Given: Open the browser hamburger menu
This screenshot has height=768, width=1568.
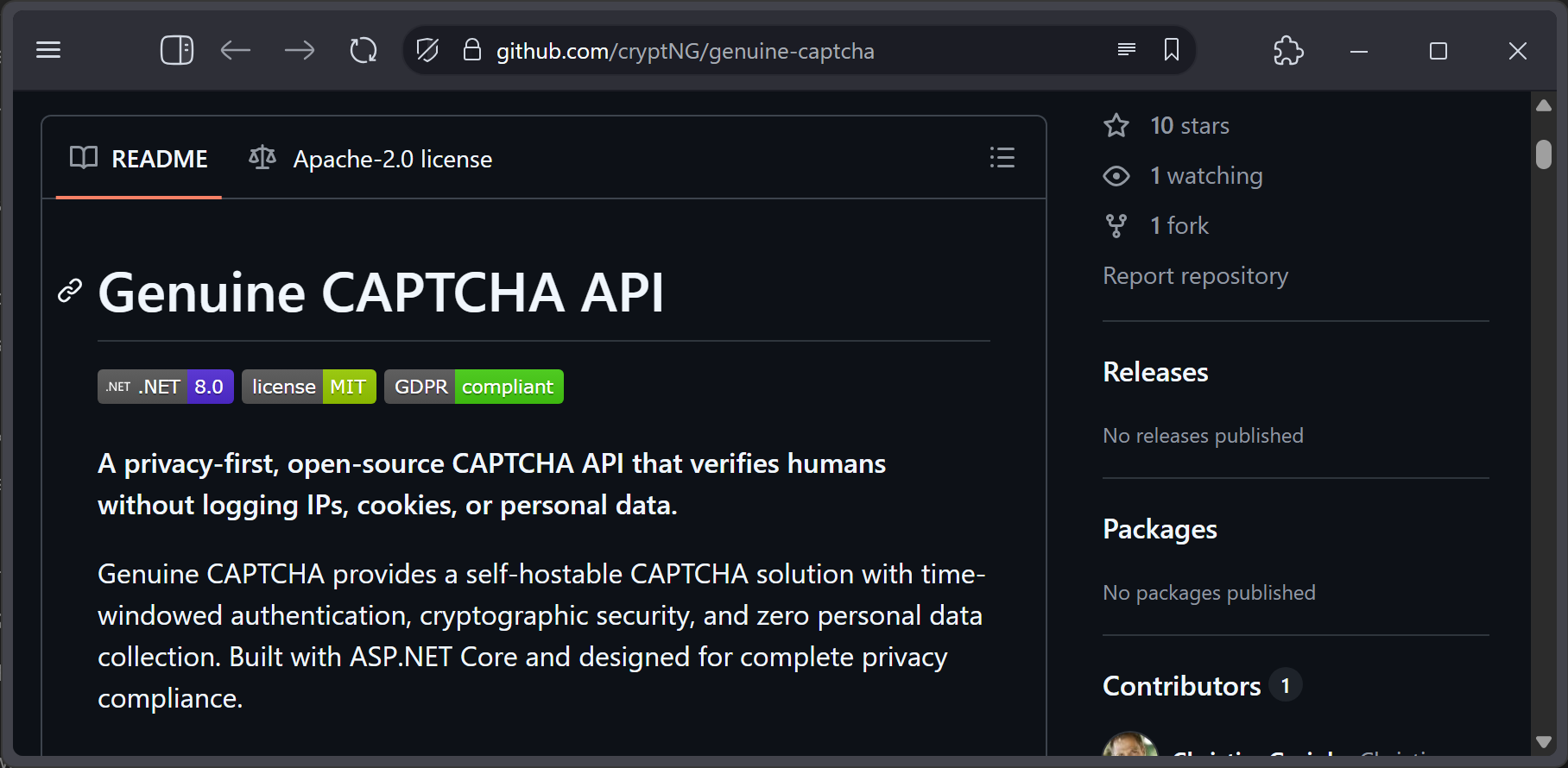Looking at the screenshot, I should [x=48, y=50].
